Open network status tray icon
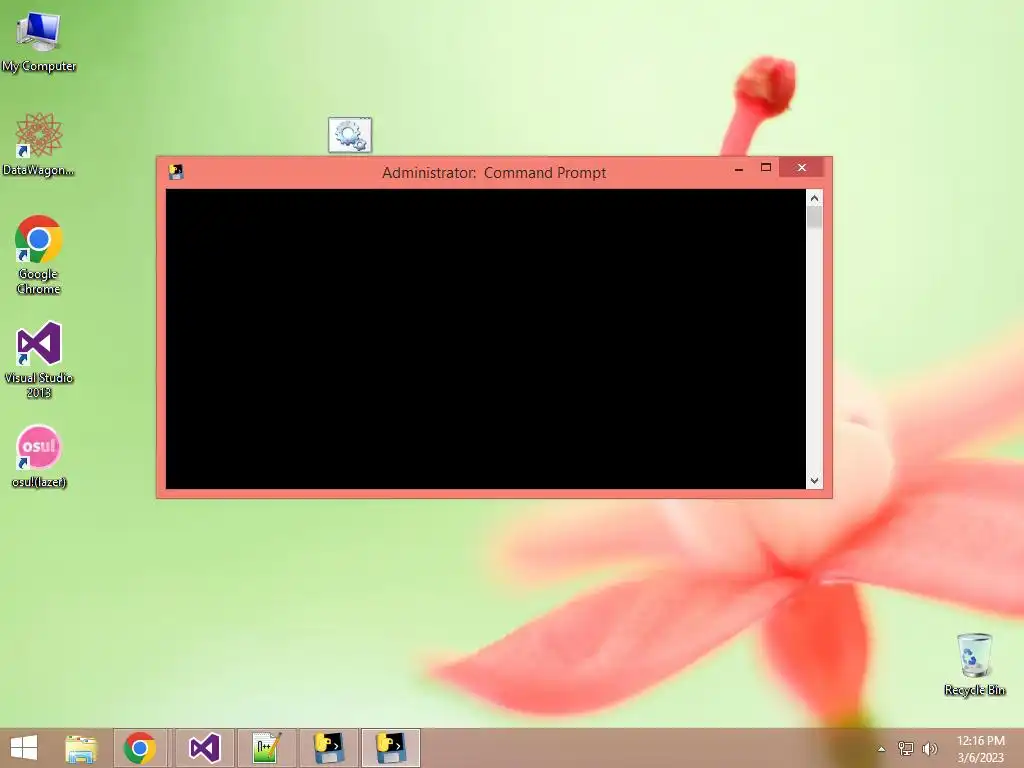Image resolution: width=1024 pixels, height=768 pixels. (906, 748)
